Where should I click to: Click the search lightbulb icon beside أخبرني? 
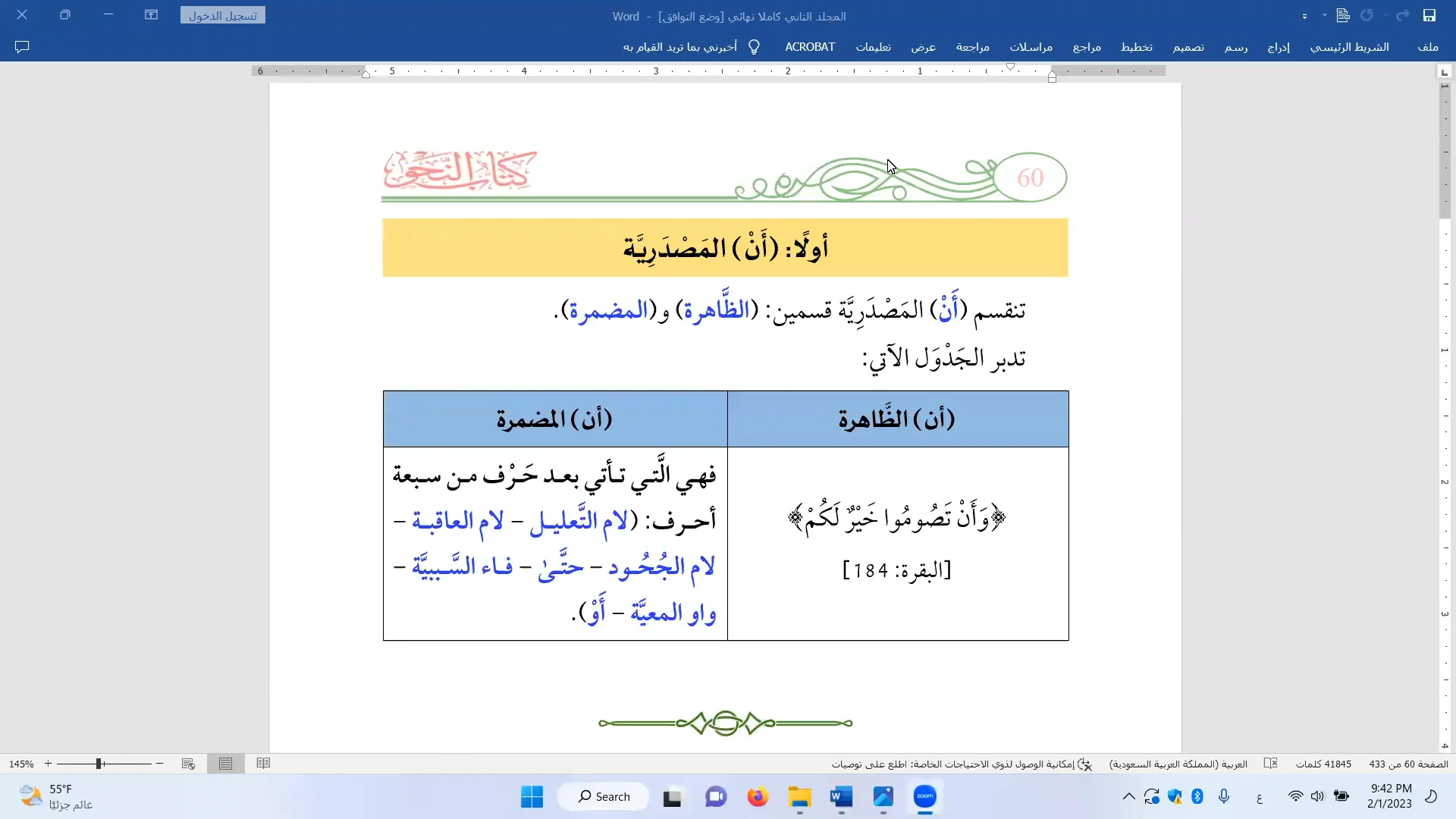[754, 46]
